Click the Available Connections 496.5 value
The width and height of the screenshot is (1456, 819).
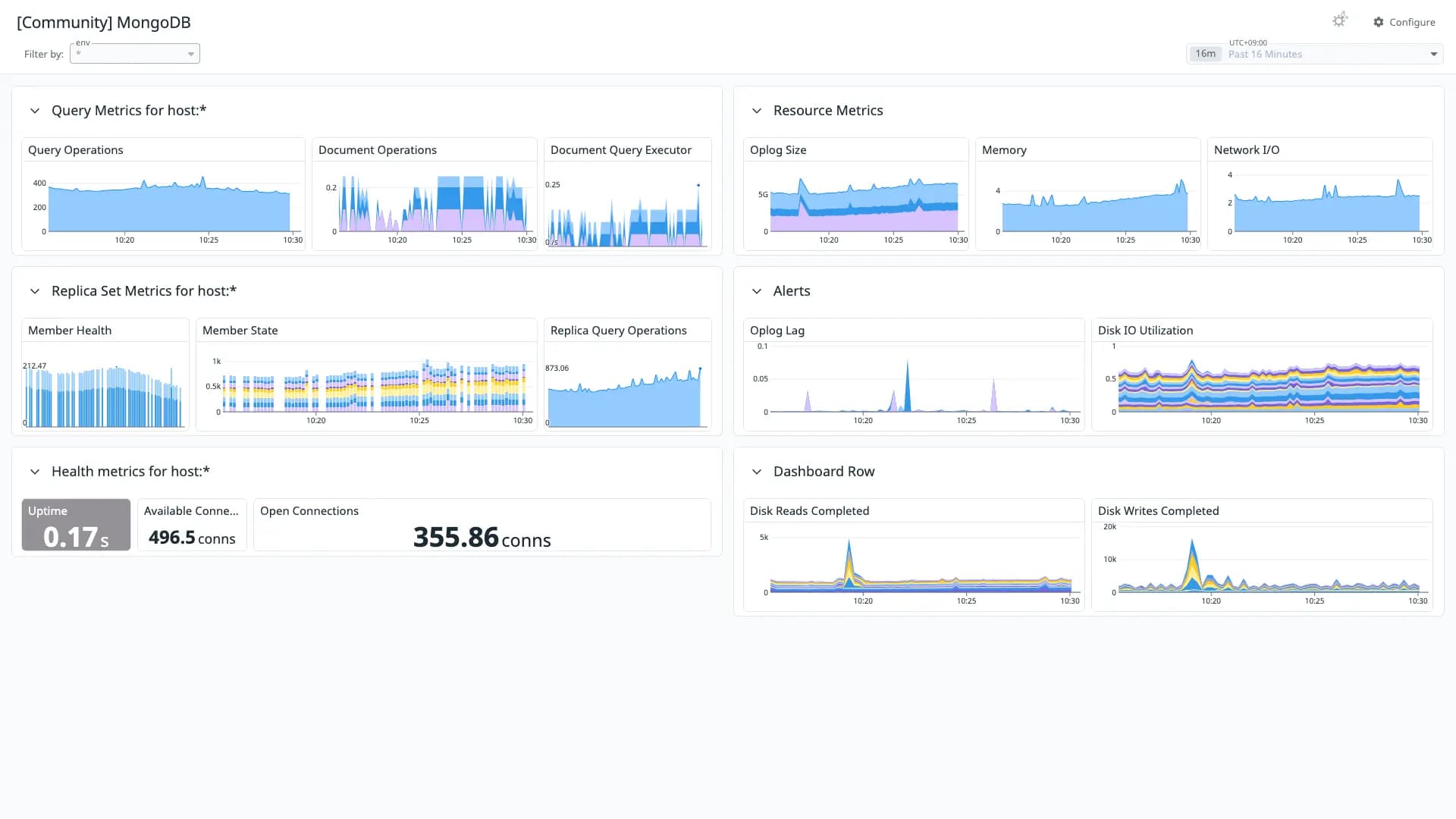(192, 538)
